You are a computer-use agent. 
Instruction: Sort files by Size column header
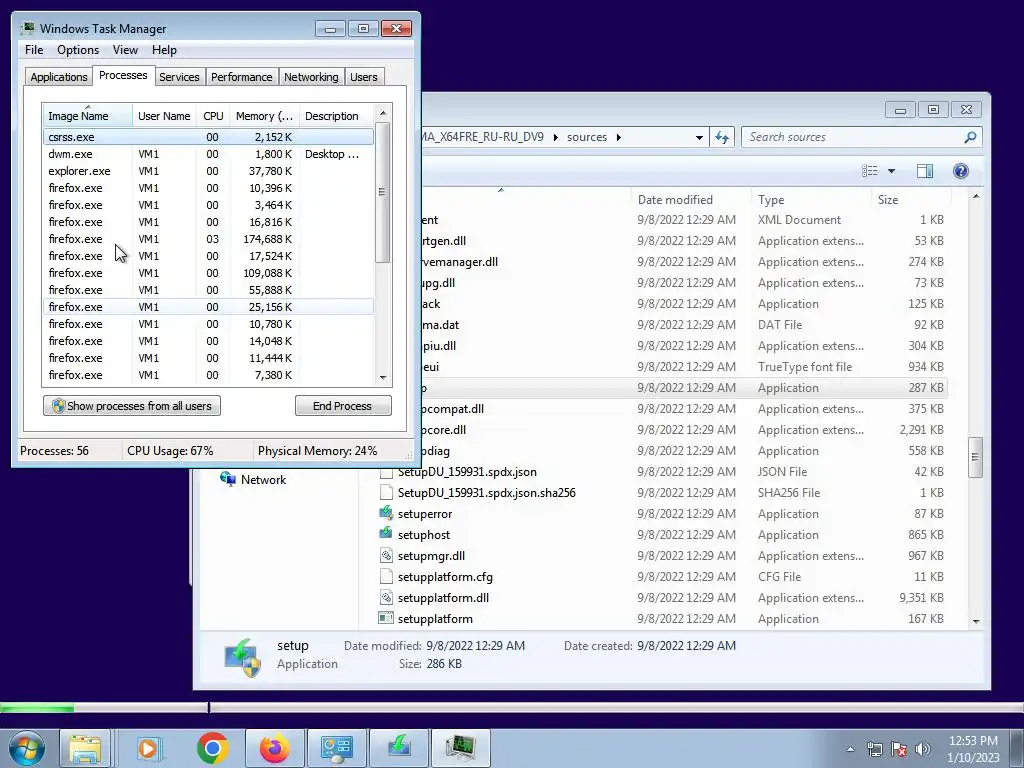[x=910, y=200]
